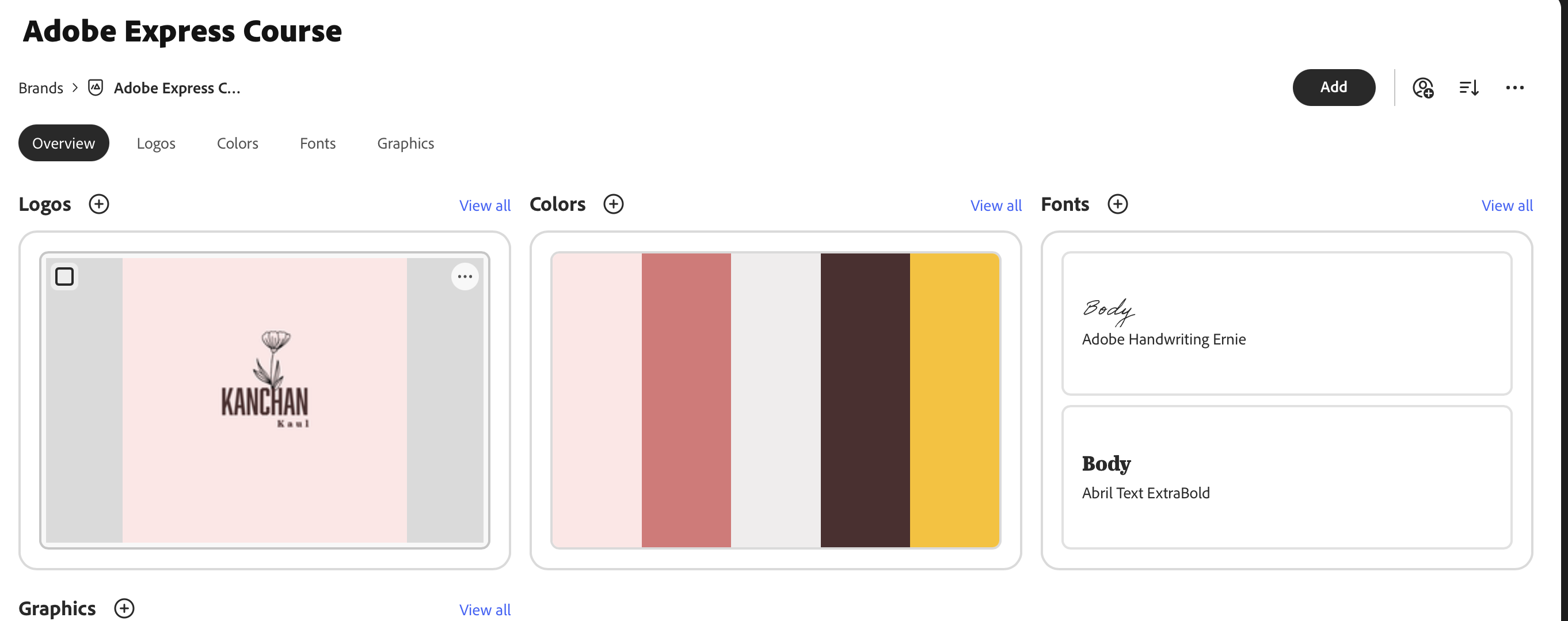Click the Graphics section heading
The height and width of the screenshot is (621, 1568).
coord(57,608)
